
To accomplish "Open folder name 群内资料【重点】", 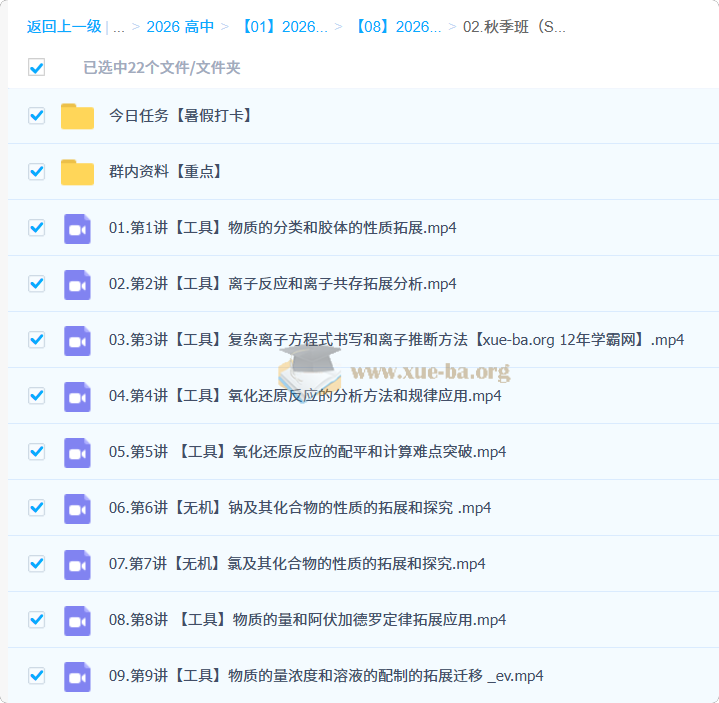I will tap(166, 172).
